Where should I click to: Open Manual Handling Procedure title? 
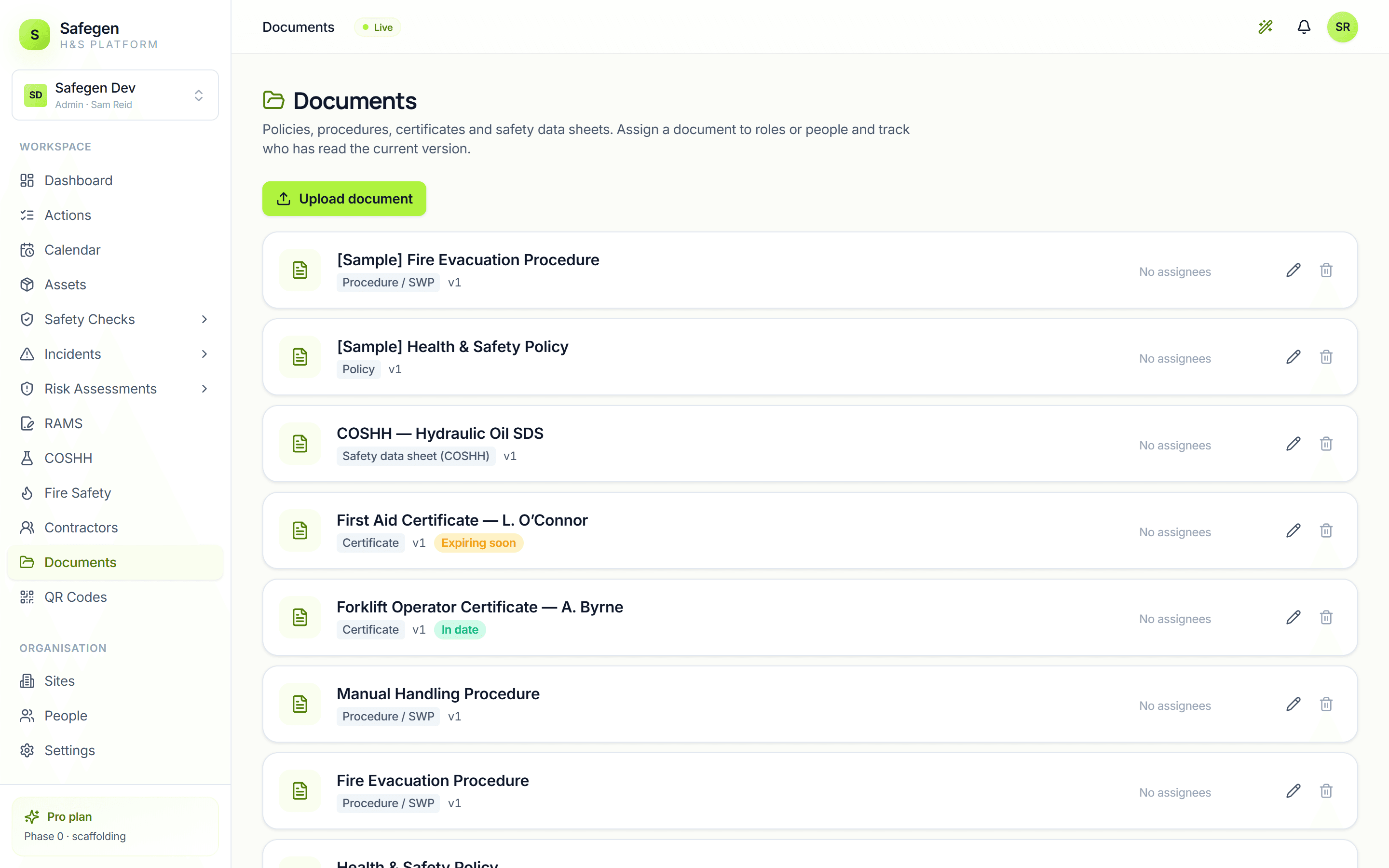click(438, 693)
